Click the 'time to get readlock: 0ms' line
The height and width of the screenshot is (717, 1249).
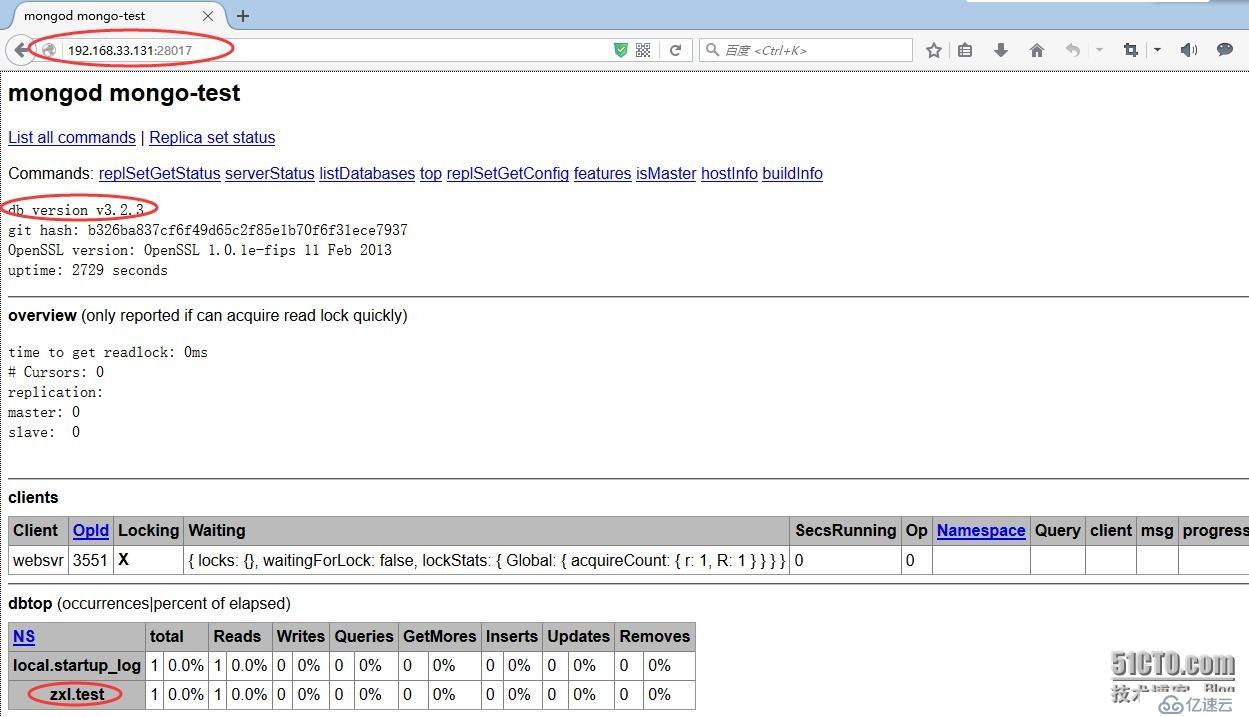tap(108, 352)
